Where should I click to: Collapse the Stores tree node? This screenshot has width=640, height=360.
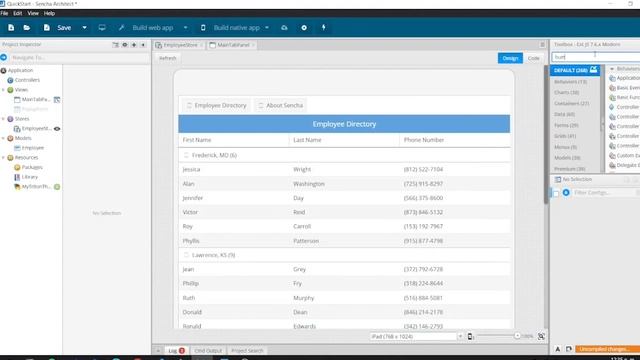3,119
